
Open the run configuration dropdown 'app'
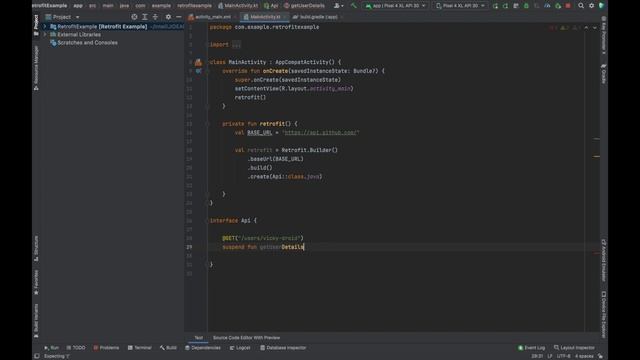point(396,6)
